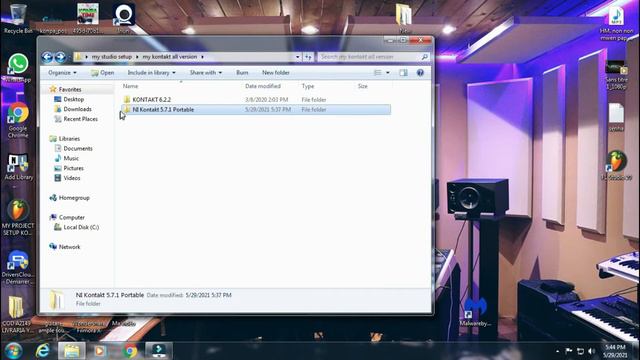The width and height of the screenshot is (640, 360).
Task: Open Music library
Action: pyautogui.click(x=71, y=158)
